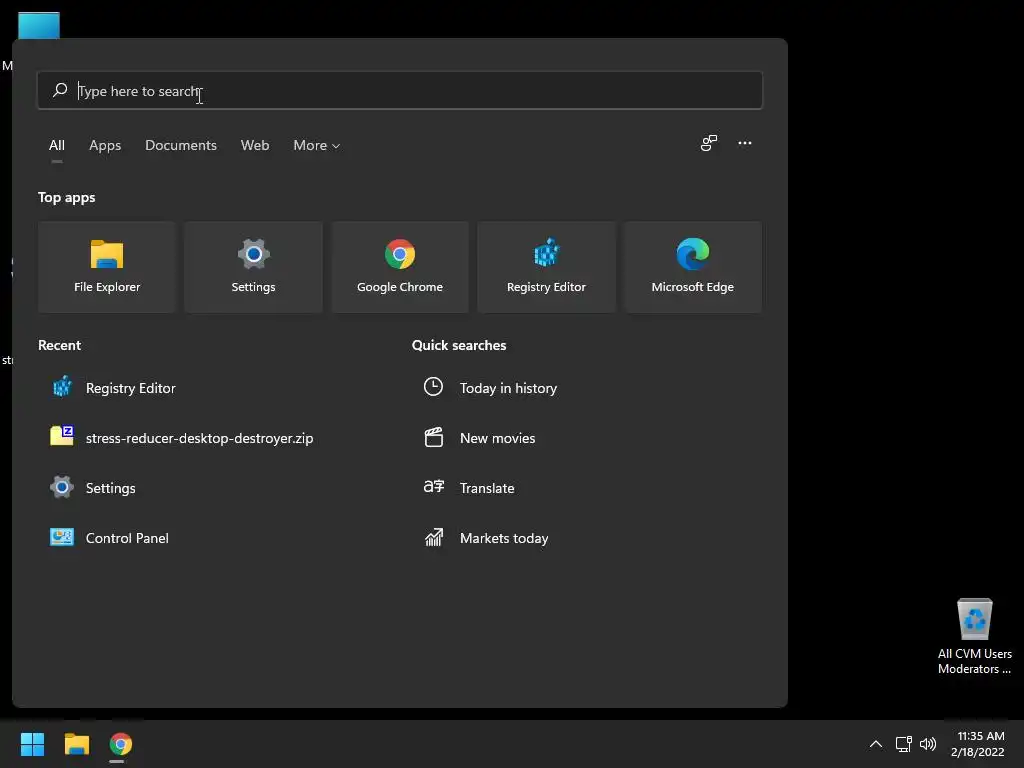Open the volume icon in system tray

tap(927, 744)
